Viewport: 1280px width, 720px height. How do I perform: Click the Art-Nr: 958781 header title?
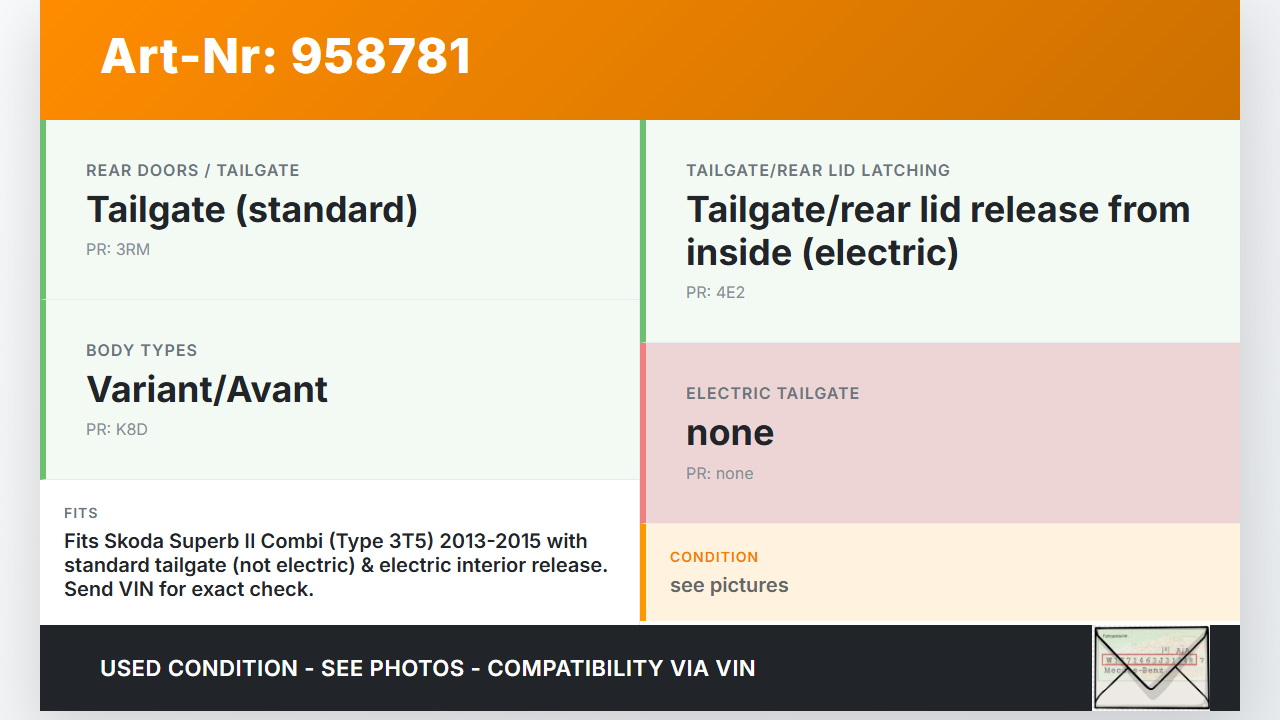tap(286, 56)
